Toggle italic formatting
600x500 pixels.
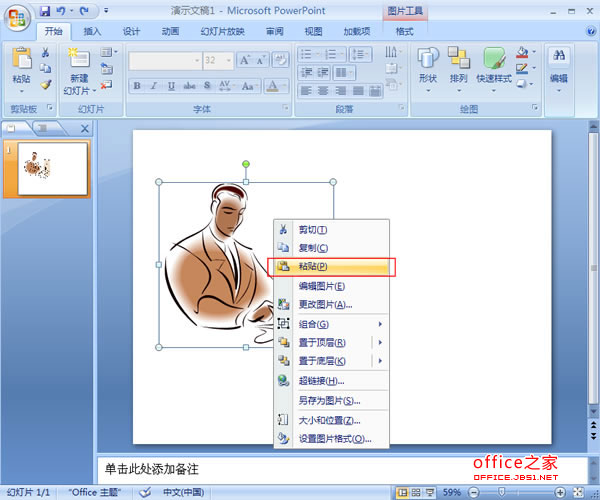coord(154,86)
